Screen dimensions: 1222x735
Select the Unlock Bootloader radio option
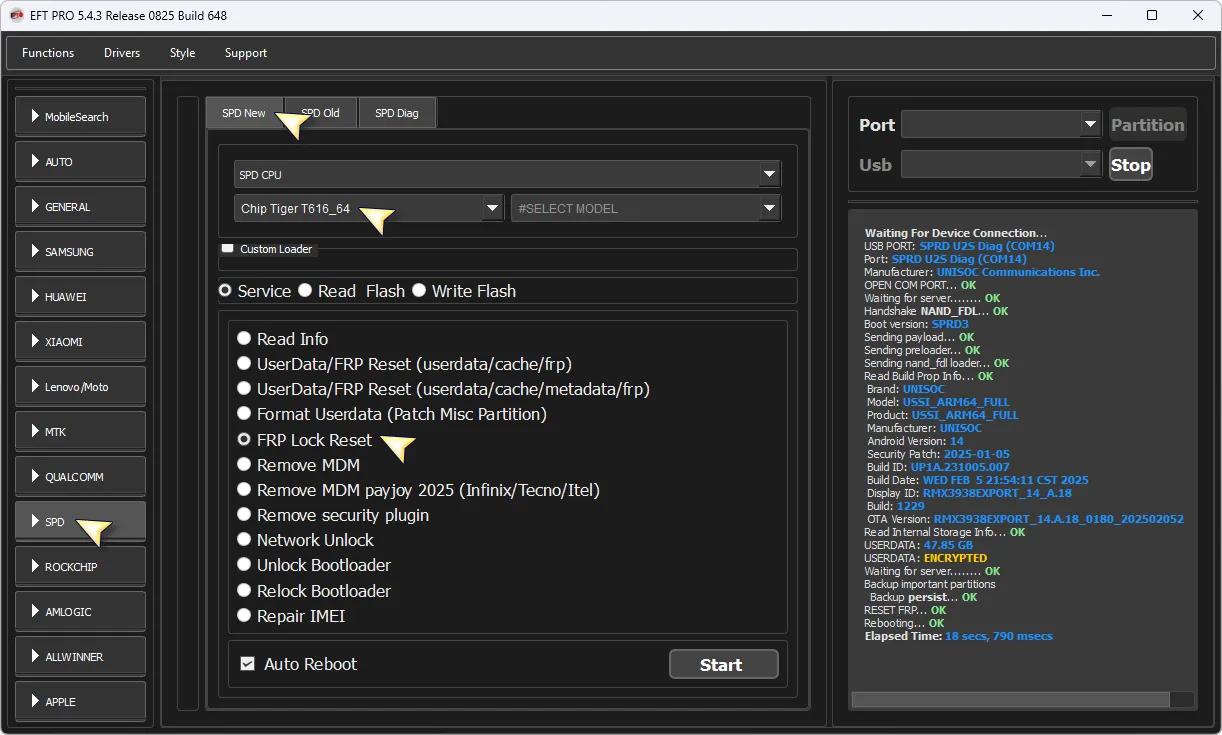(244, 565)
